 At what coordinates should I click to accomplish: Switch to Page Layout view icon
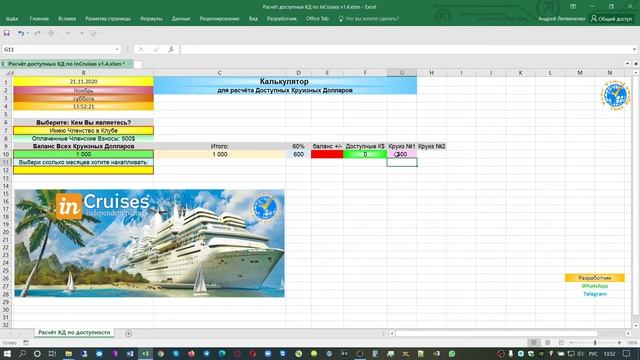tap(547, 342)
